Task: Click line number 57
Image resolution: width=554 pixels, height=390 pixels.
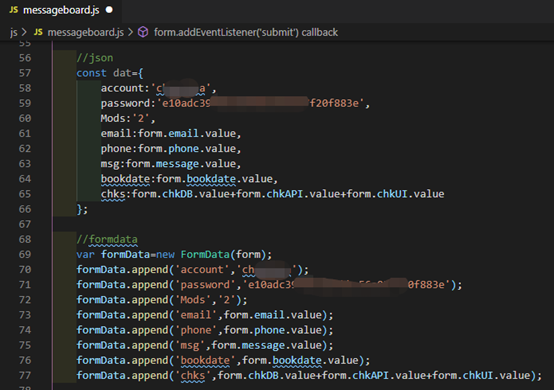Action: coord(25,73)
